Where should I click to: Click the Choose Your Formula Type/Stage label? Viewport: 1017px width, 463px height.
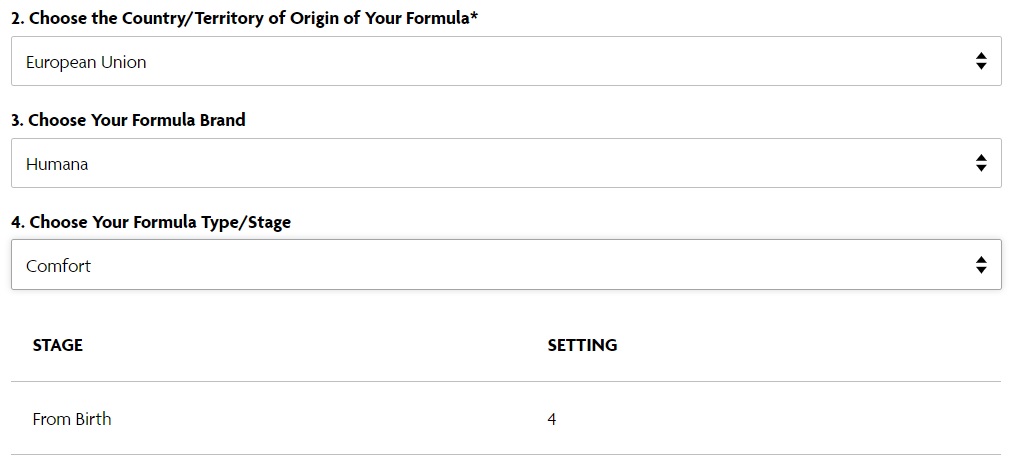coord(151,222)
